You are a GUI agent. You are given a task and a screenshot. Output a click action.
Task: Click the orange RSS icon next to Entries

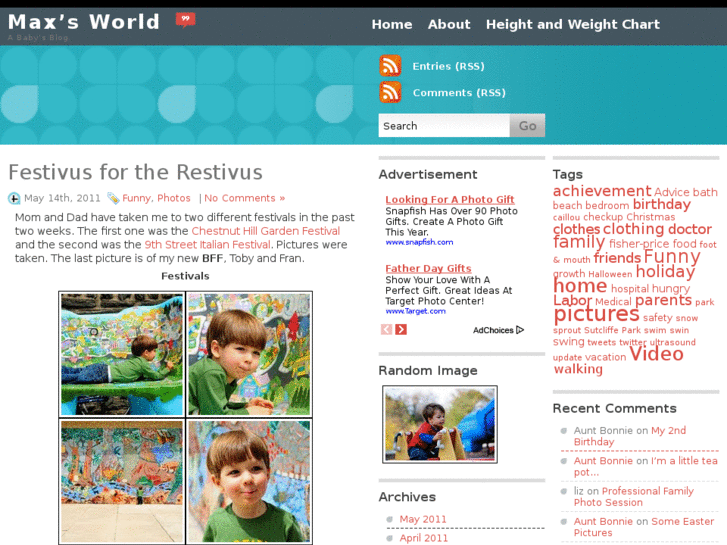(390, 65)
